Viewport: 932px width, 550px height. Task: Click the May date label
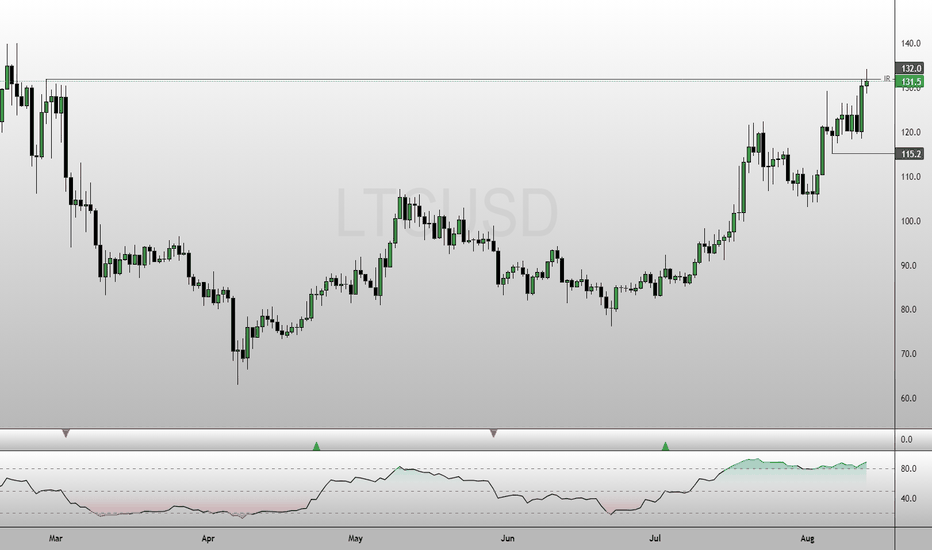point(355,539)
